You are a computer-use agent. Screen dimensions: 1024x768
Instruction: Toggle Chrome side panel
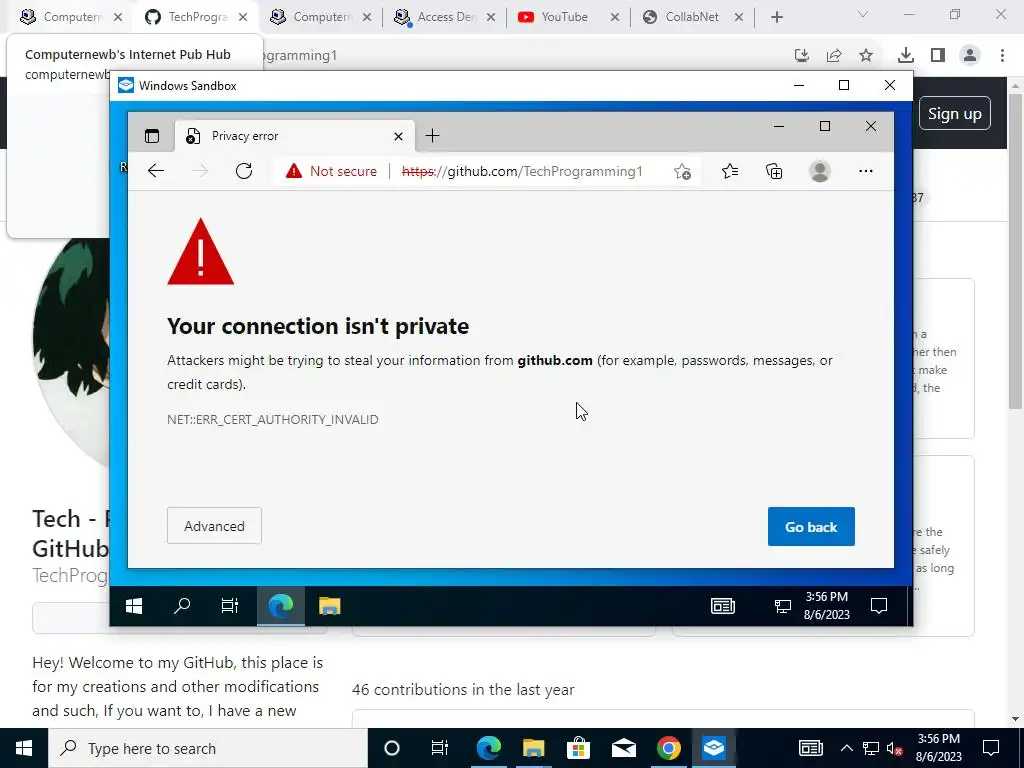pos(938,56)
